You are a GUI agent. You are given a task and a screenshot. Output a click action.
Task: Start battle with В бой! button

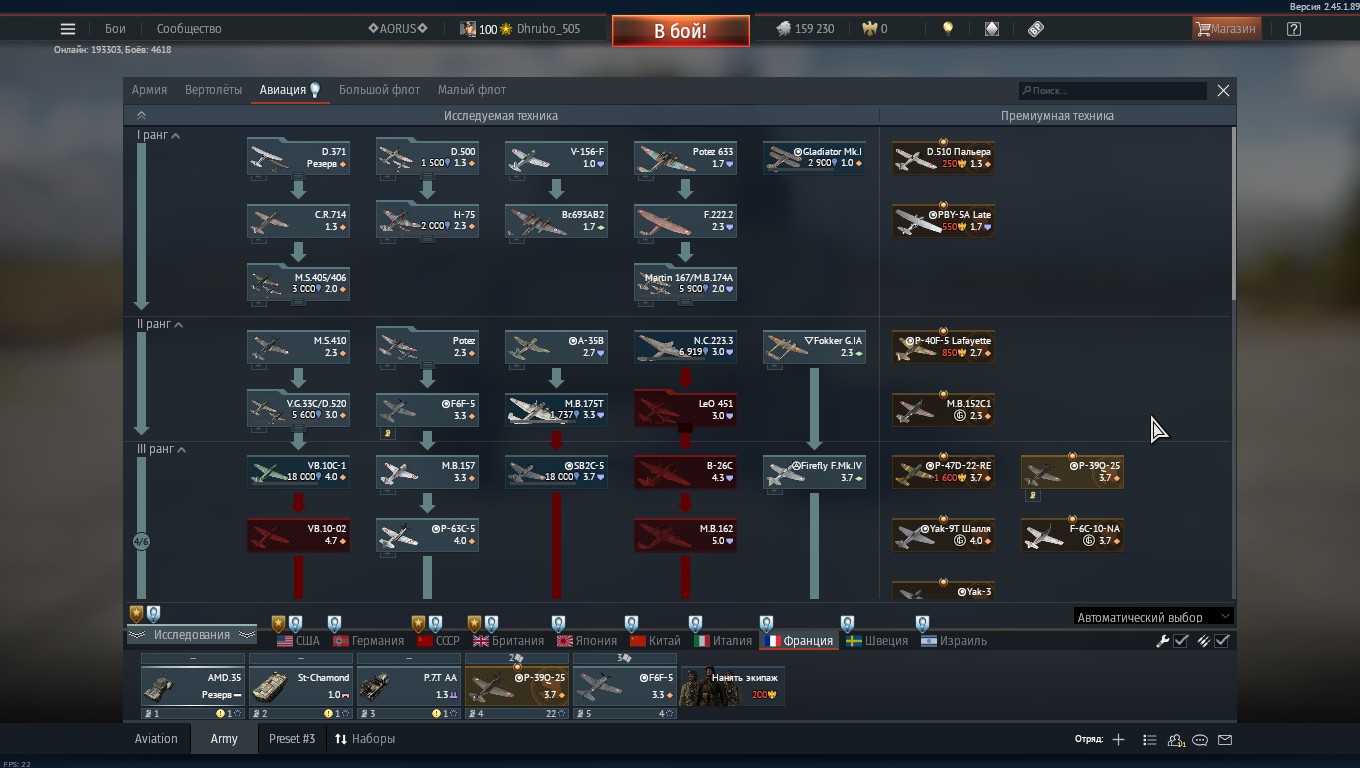[x=681, y=31]
